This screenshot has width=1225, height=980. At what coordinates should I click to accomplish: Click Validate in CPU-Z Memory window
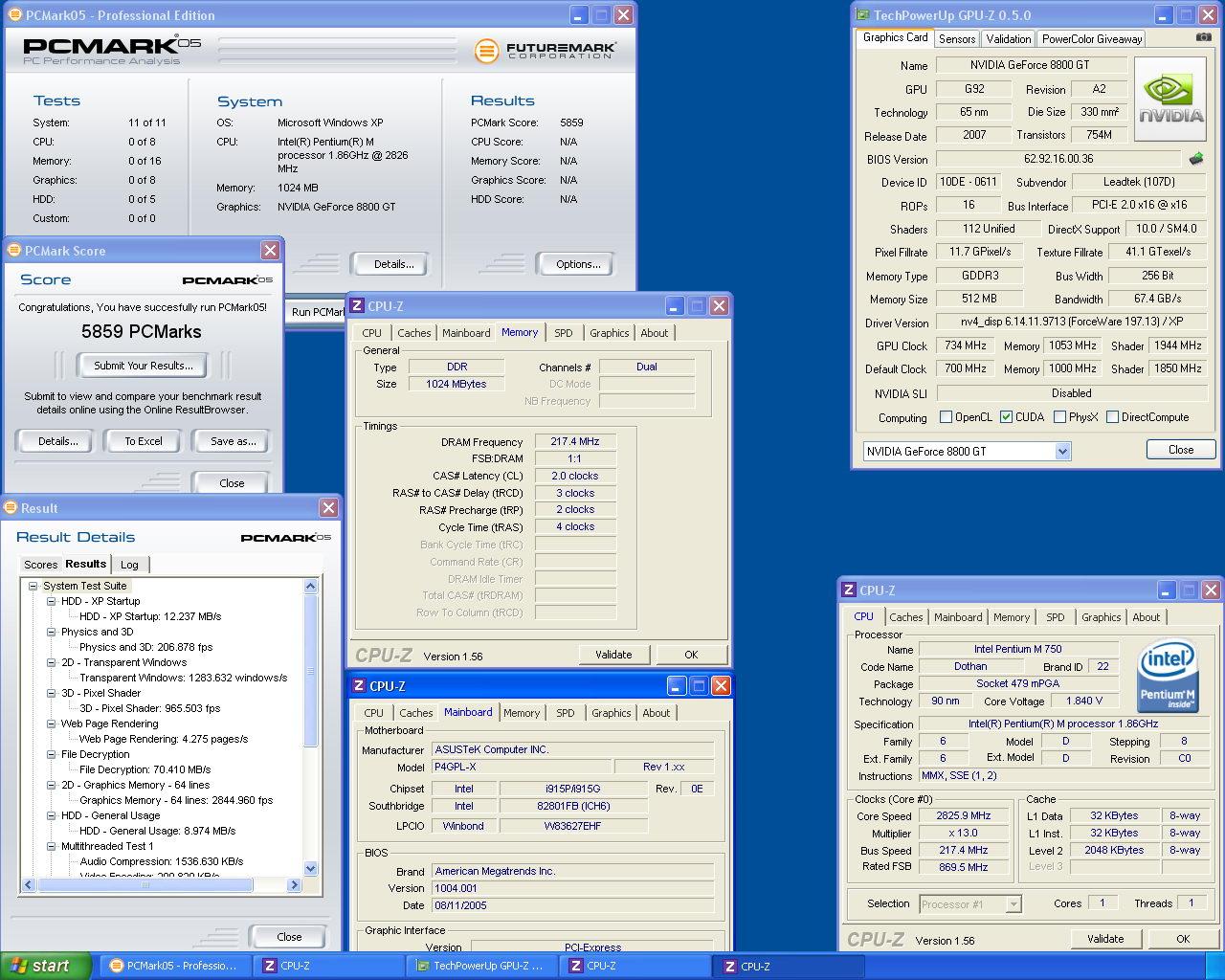[613, 655]
